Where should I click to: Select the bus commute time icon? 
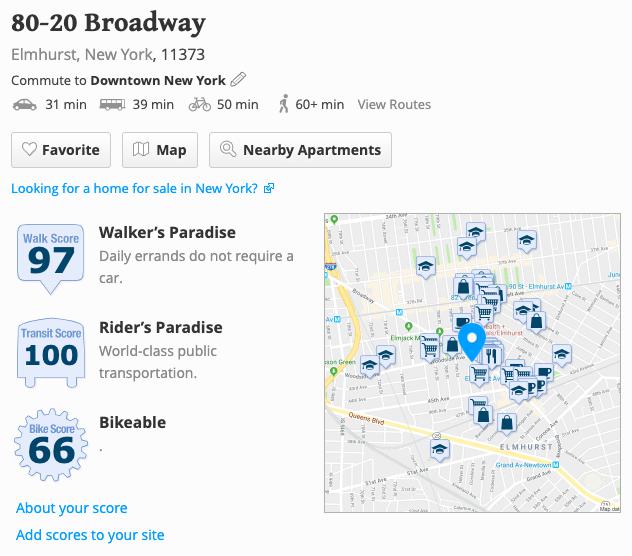pos(112,104)
